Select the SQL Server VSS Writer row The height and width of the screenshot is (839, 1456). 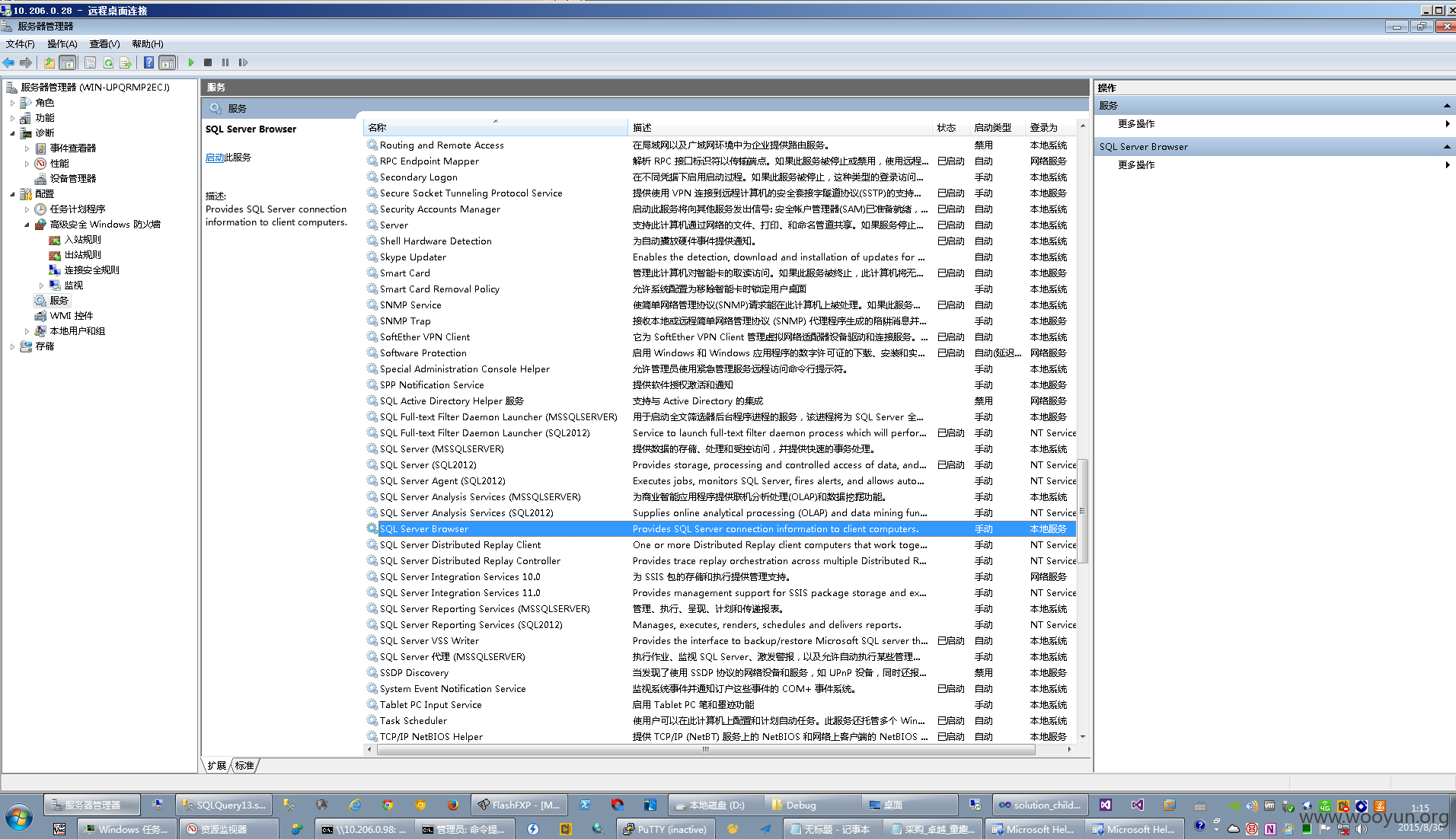720,641
